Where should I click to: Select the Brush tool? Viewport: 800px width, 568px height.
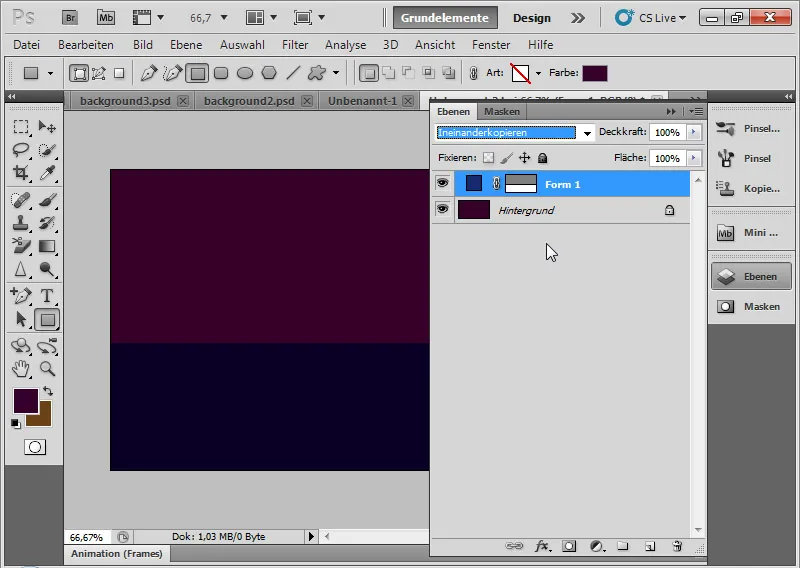click(x=47, y=200)
